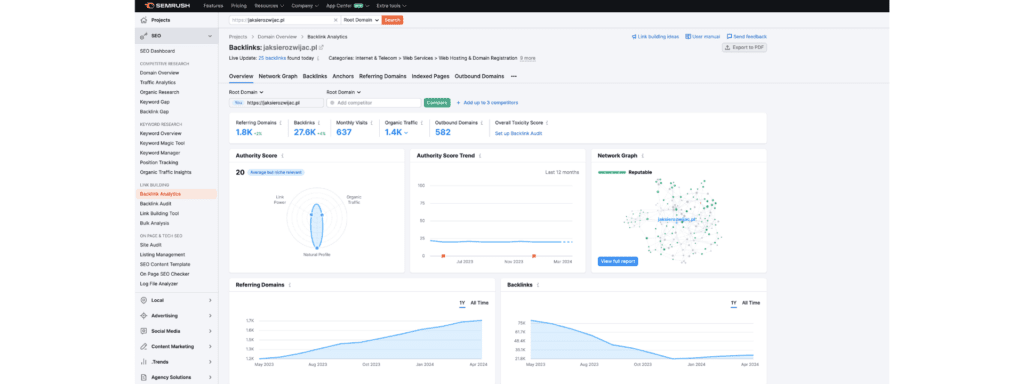This screenshot has width=1024, height=384.
Task: Click the SEO section icon in sidebar
Action: coord(144,36)
